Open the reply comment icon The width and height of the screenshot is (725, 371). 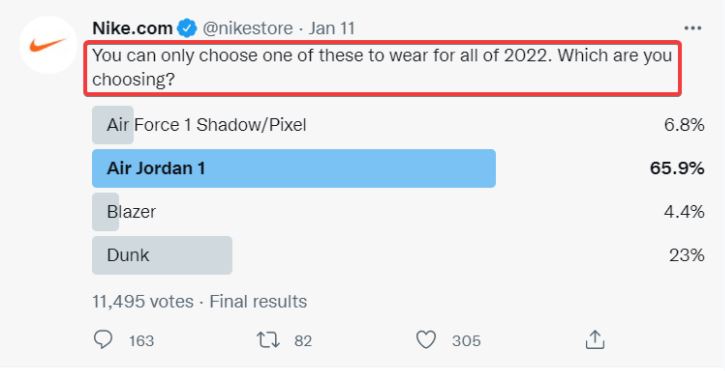tap(103, 340)
